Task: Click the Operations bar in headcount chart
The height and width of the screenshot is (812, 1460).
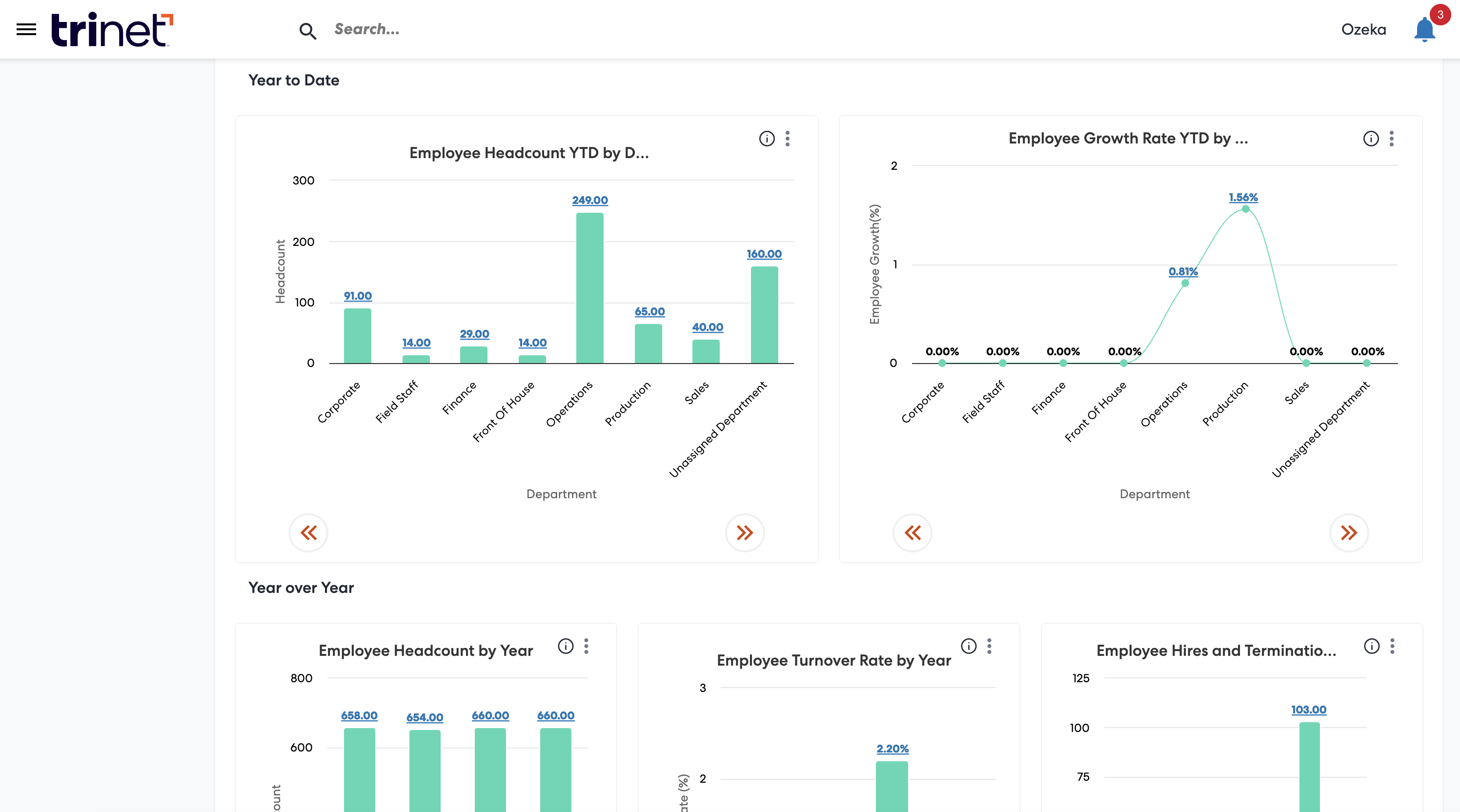Action: [590, 288]
